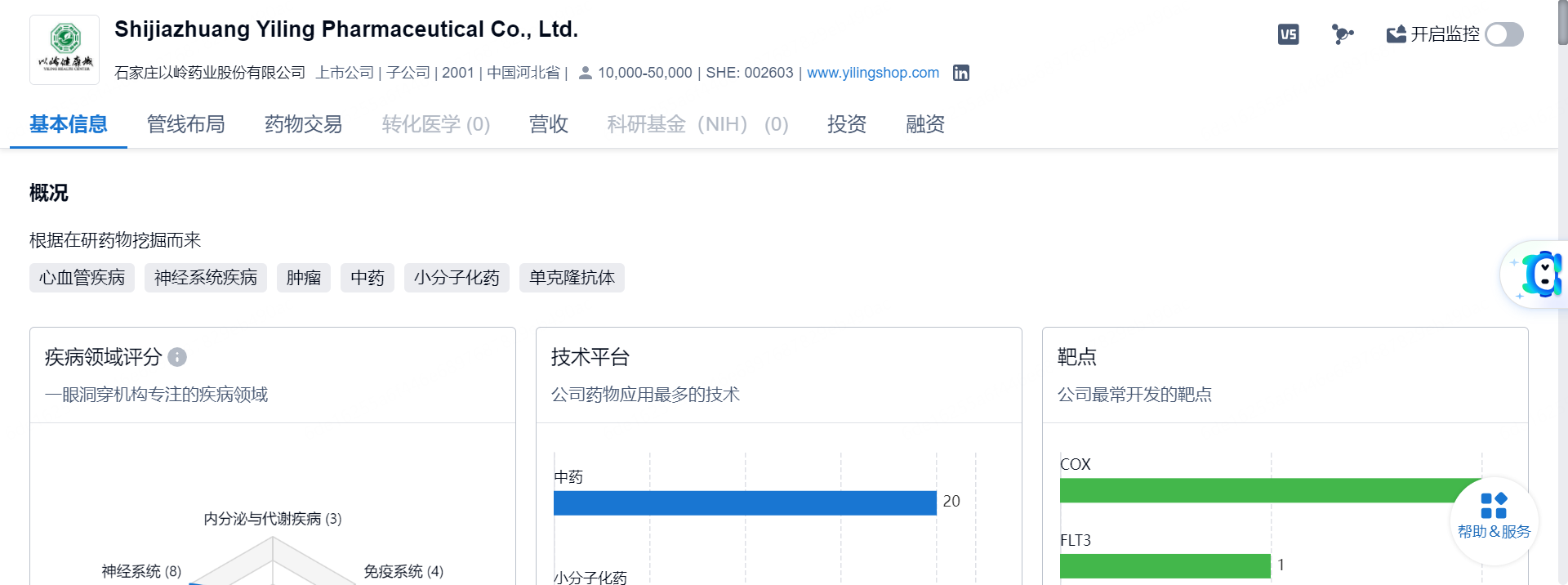
Task: Visit www.yilingshop.com website link
Action: point(873,73)
